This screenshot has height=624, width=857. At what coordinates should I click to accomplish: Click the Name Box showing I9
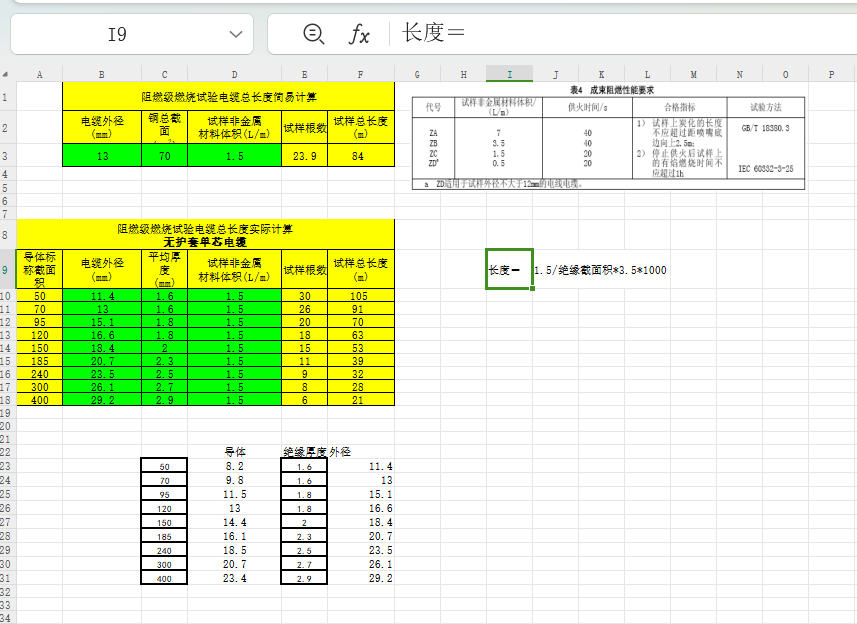117,35
